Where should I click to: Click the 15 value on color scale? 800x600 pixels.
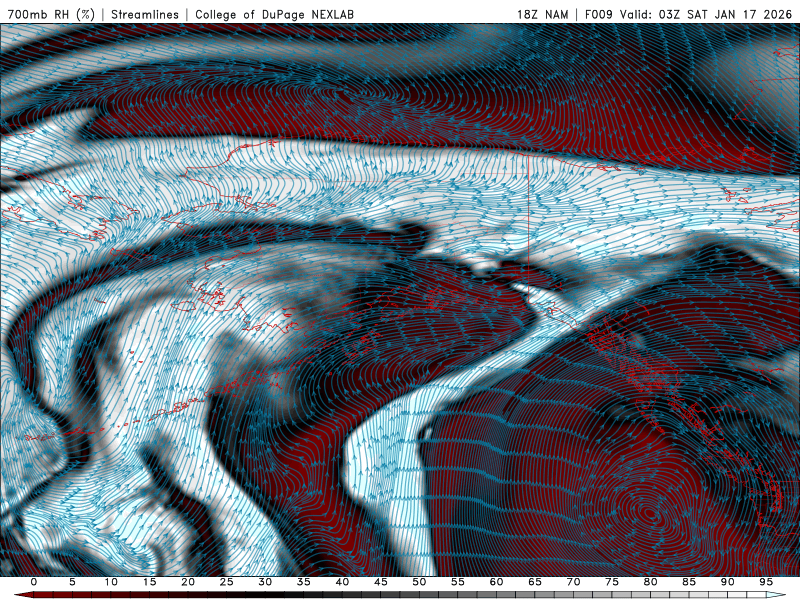point(149,582)
